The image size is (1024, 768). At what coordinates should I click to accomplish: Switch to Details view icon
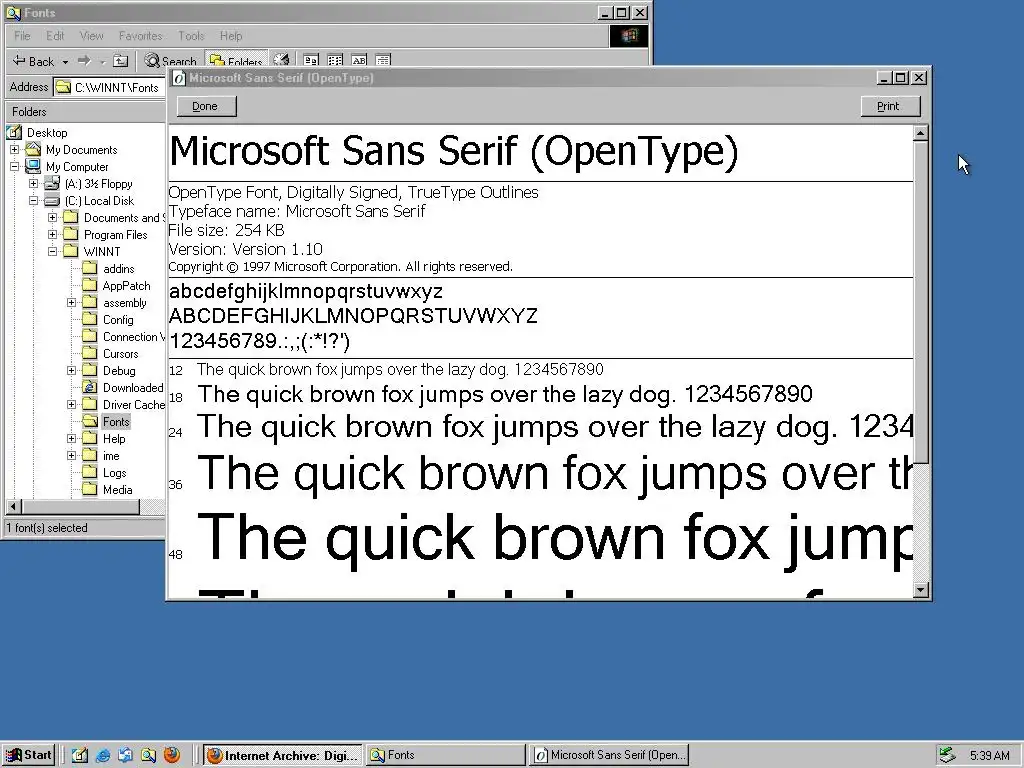click(x=383, y=60)
